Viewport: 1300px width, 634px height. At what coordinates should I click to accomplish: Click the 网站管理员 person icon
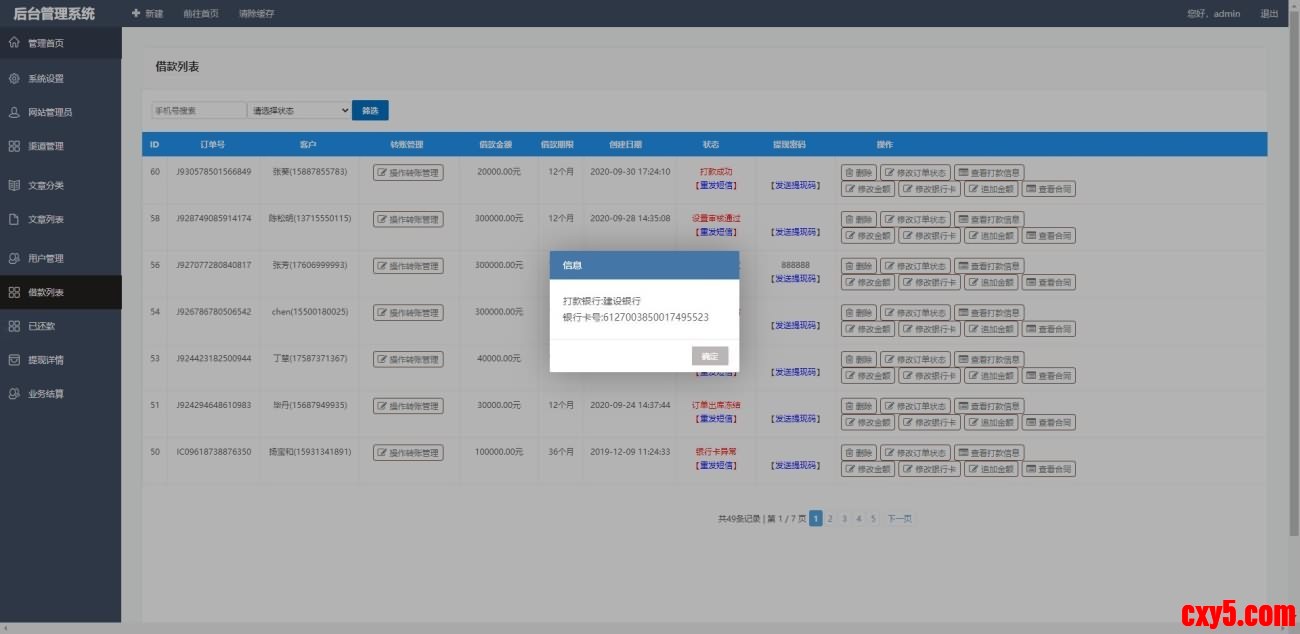click(x=14, y=112)
